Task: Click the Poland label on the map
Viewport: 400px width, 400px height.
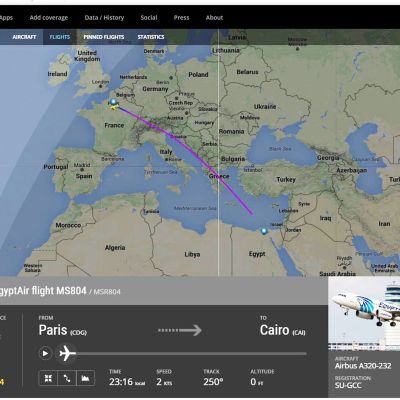Action: [198, 75]
